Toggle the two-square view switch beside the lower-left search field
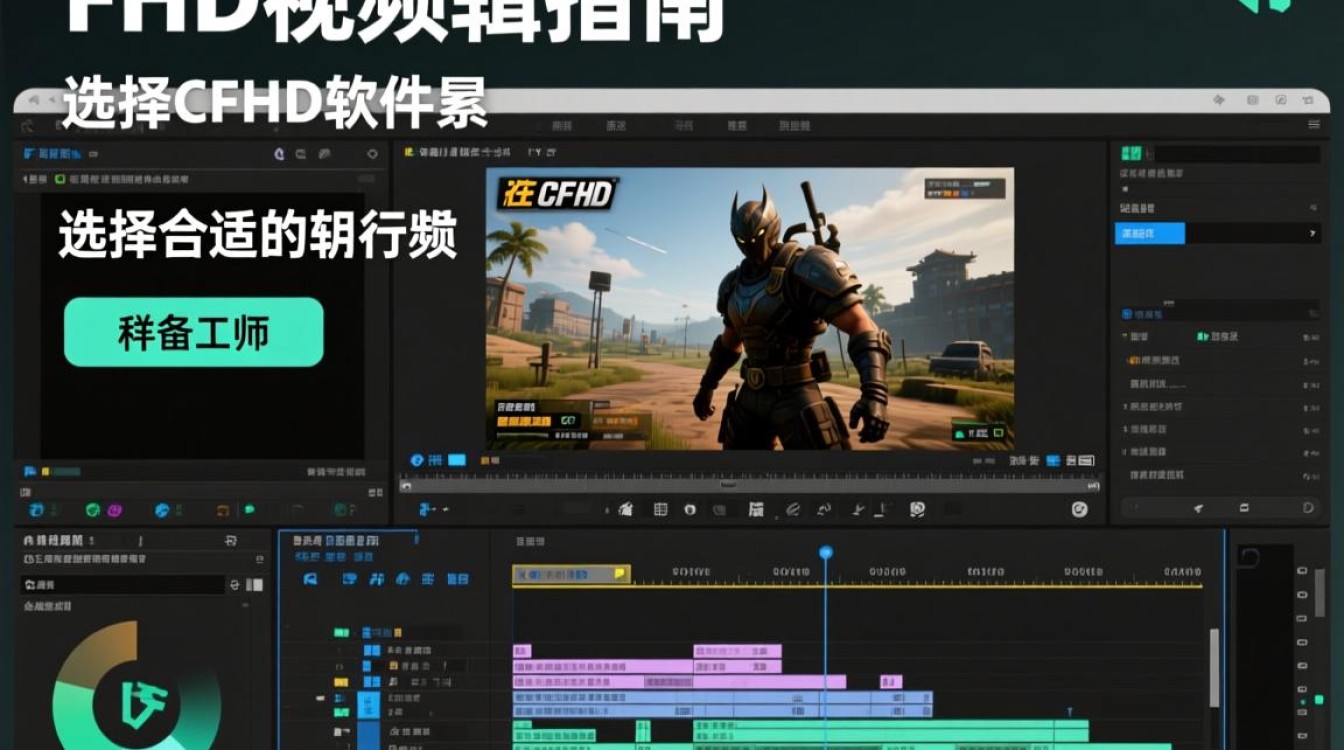 (x=255, y=584)
